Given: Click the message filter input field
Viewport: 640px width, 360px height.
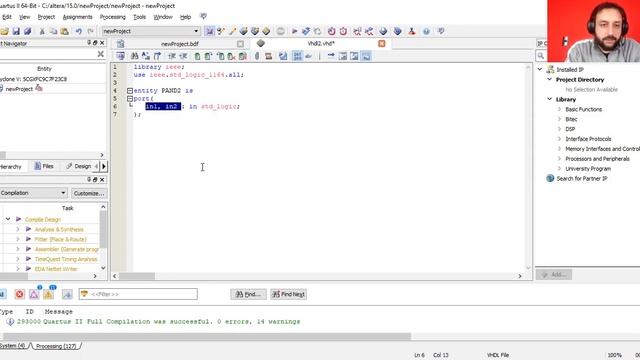Looking at the screenshot, I should pyautogui.click(x=138, y=294).
